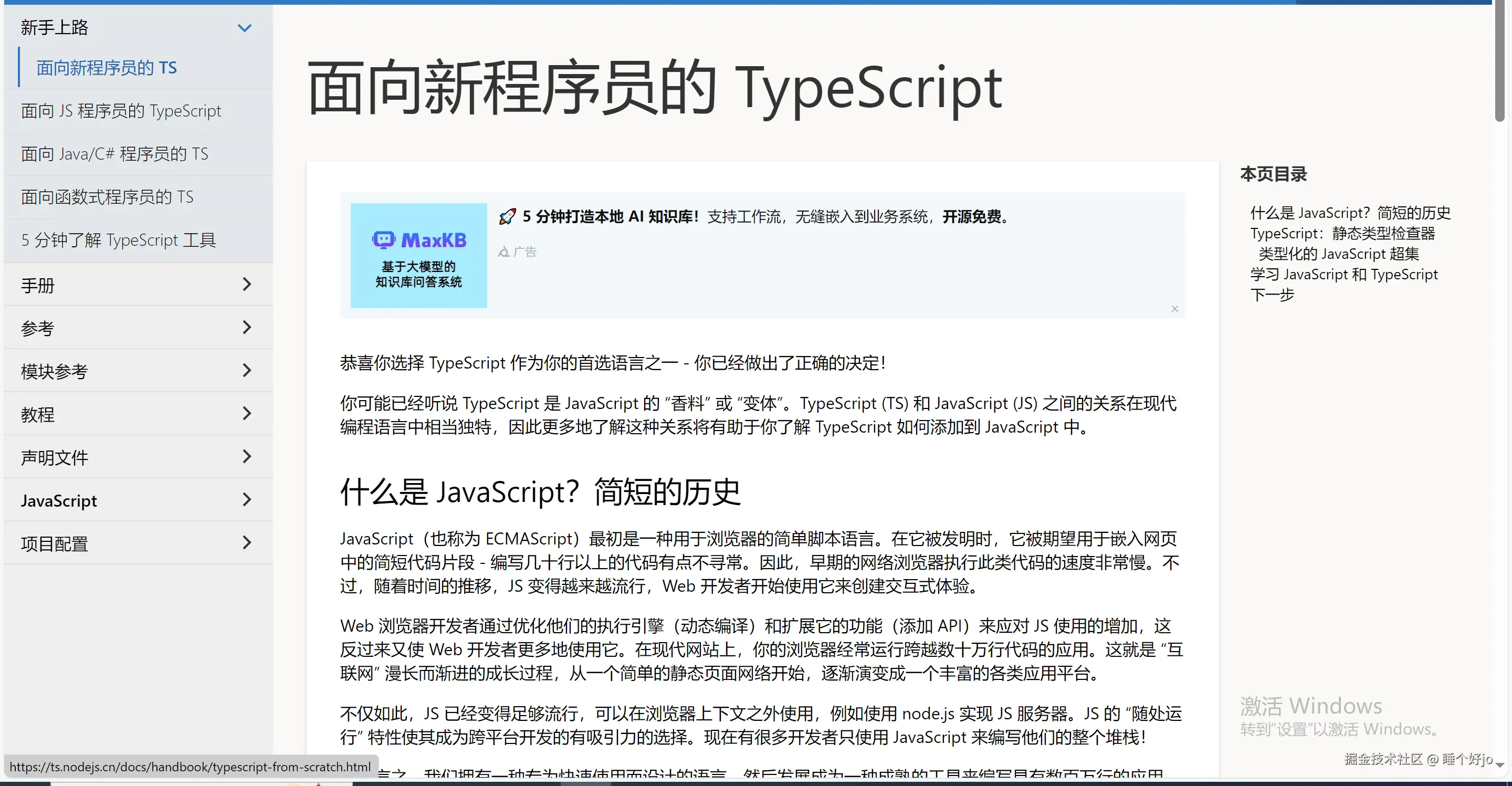Image resolution: width=1512 pixels, height=786 pixels.
Task: Expand the JavaScript section arrow
Action: coord(247,500)
